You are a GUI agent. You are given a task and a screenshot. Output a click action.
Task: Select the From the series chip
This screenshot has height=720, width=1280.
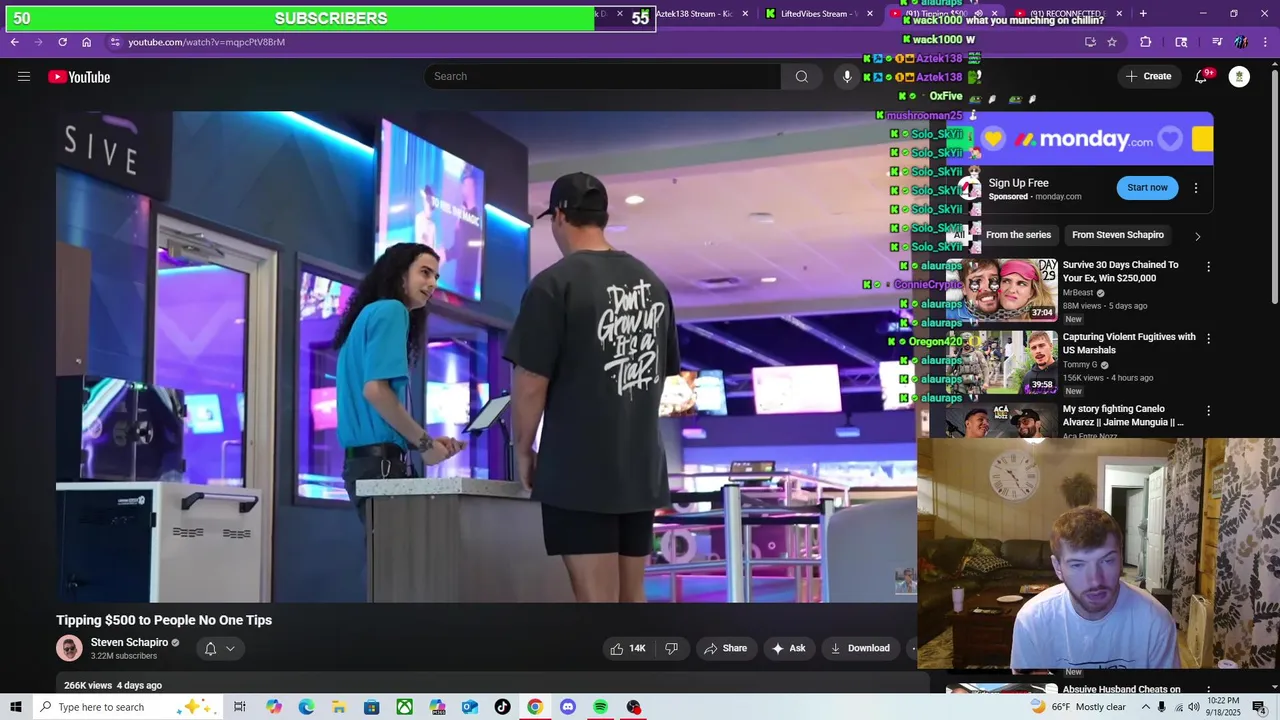[x=1018, y=235]
